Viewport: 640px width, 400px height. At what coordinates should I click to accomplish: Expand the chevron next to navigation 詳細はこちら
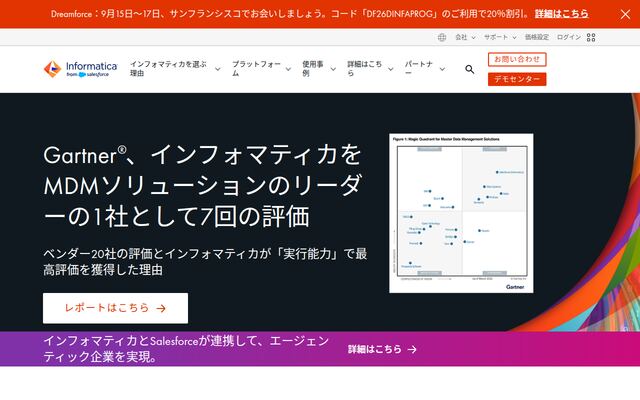(391, 69)
